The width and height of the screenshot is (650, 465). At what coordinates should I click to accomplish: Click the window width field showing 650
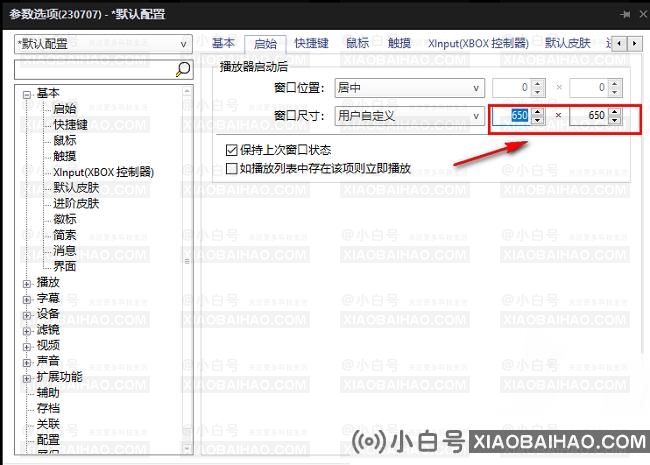click(x=511, y=115)
